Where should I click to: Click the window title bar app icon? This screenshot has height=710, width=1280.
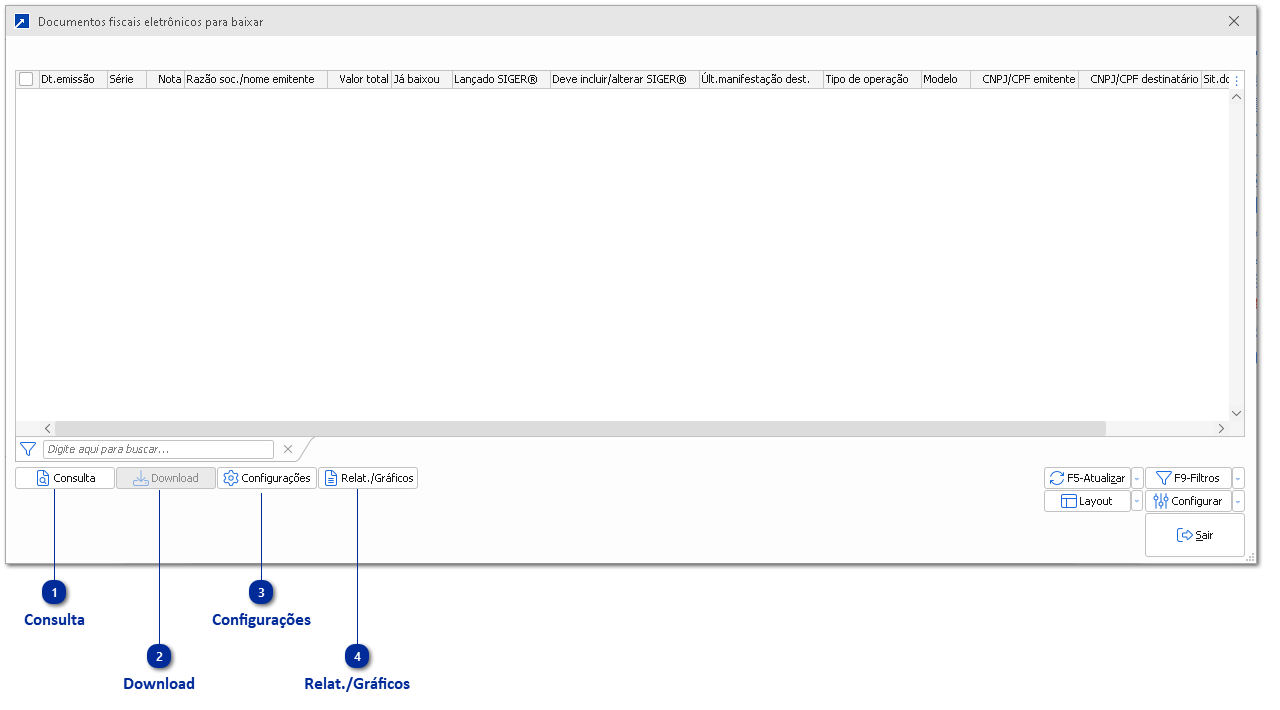[22, 21]
